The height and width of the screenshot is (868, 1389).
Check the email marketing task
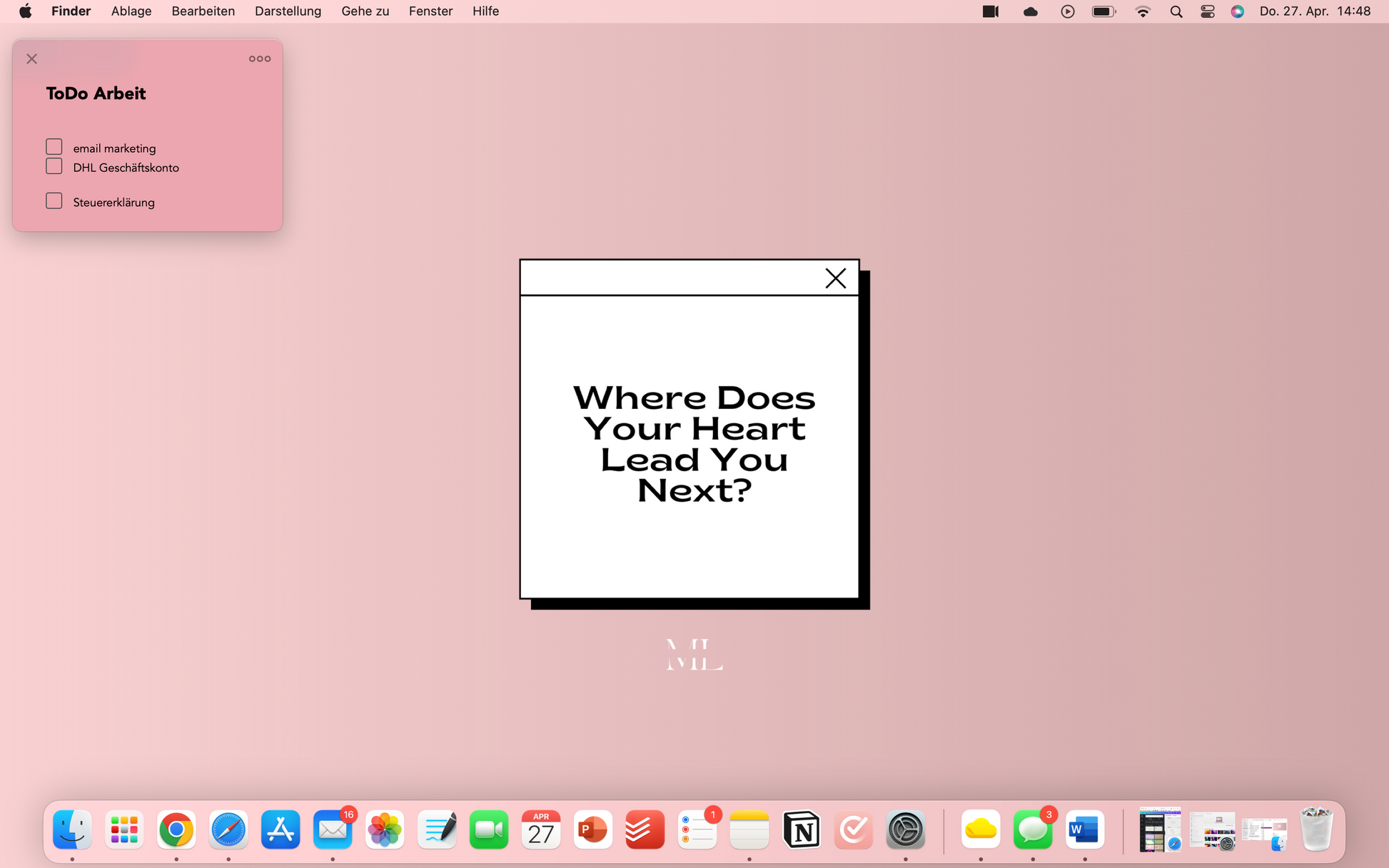[54, 147]
